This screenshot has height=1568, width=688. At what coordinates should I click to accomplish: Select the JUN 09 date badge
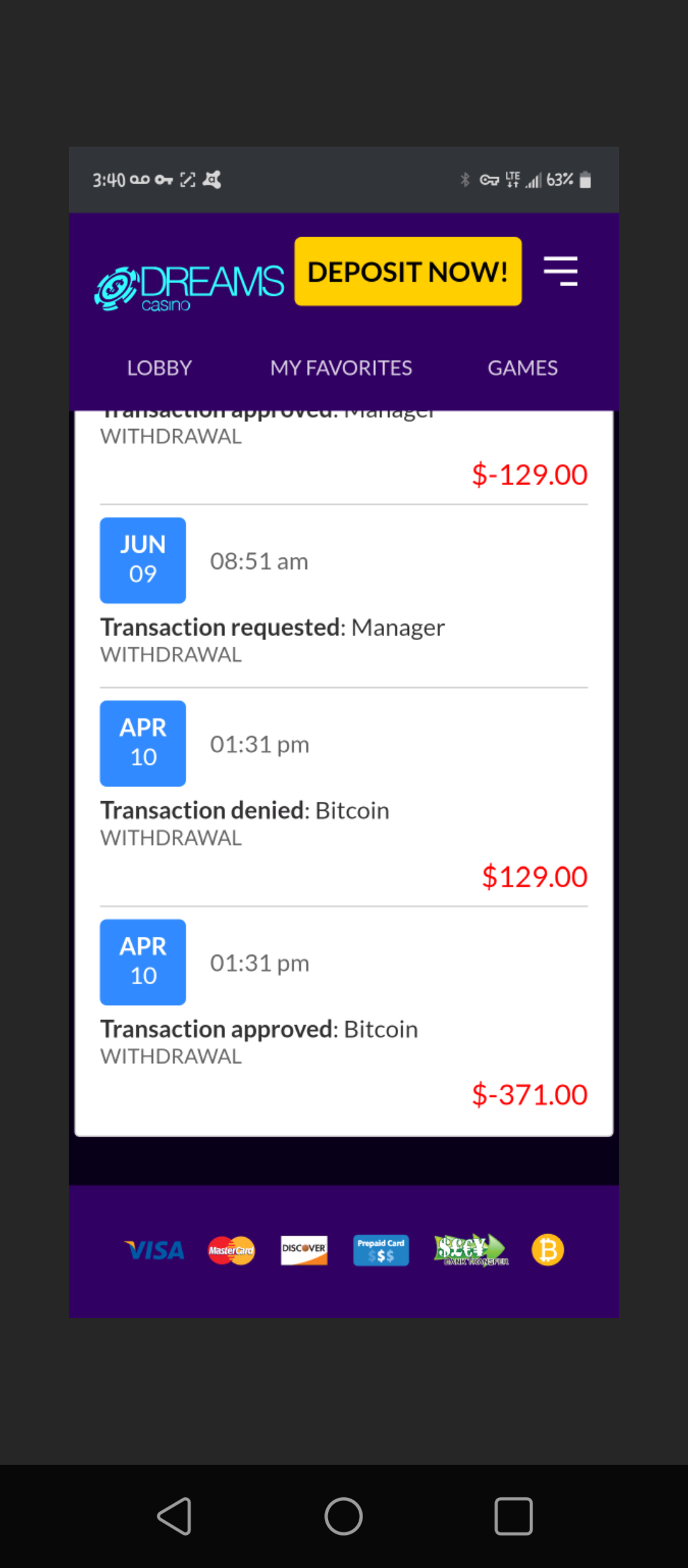143,560
